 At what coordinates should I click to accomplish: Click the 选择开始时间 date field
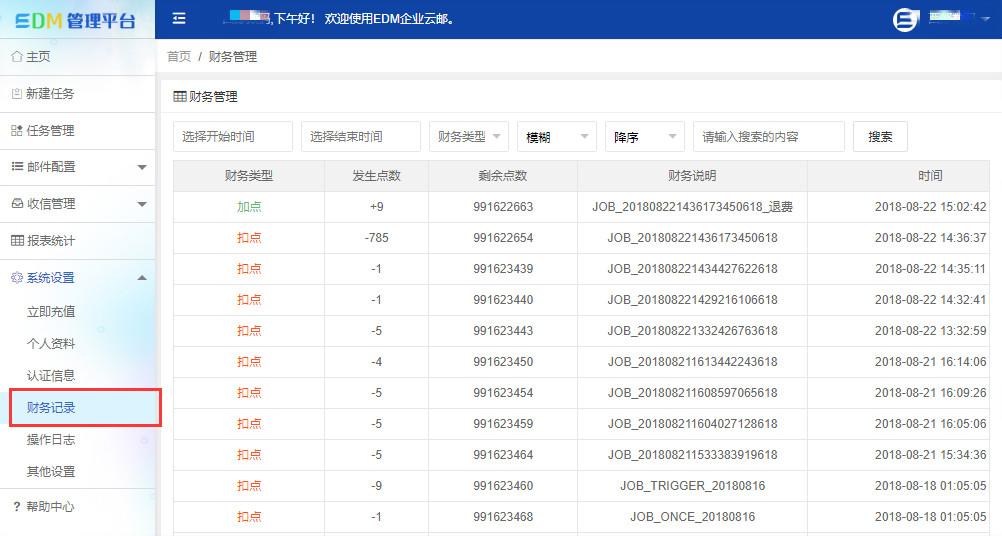pyautogui.click(x=233, y=137)
